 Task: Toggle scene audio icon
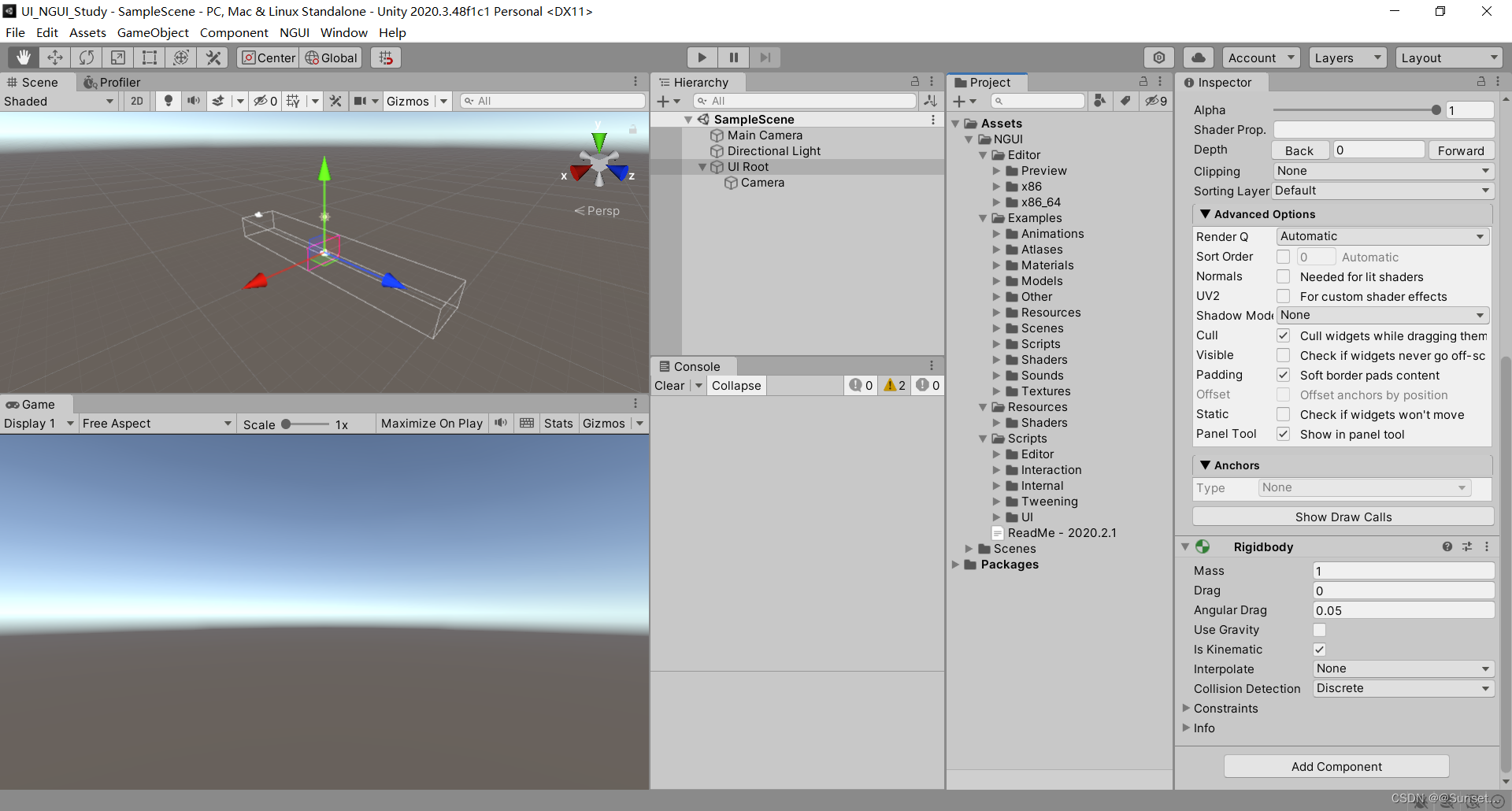[193, 101]
